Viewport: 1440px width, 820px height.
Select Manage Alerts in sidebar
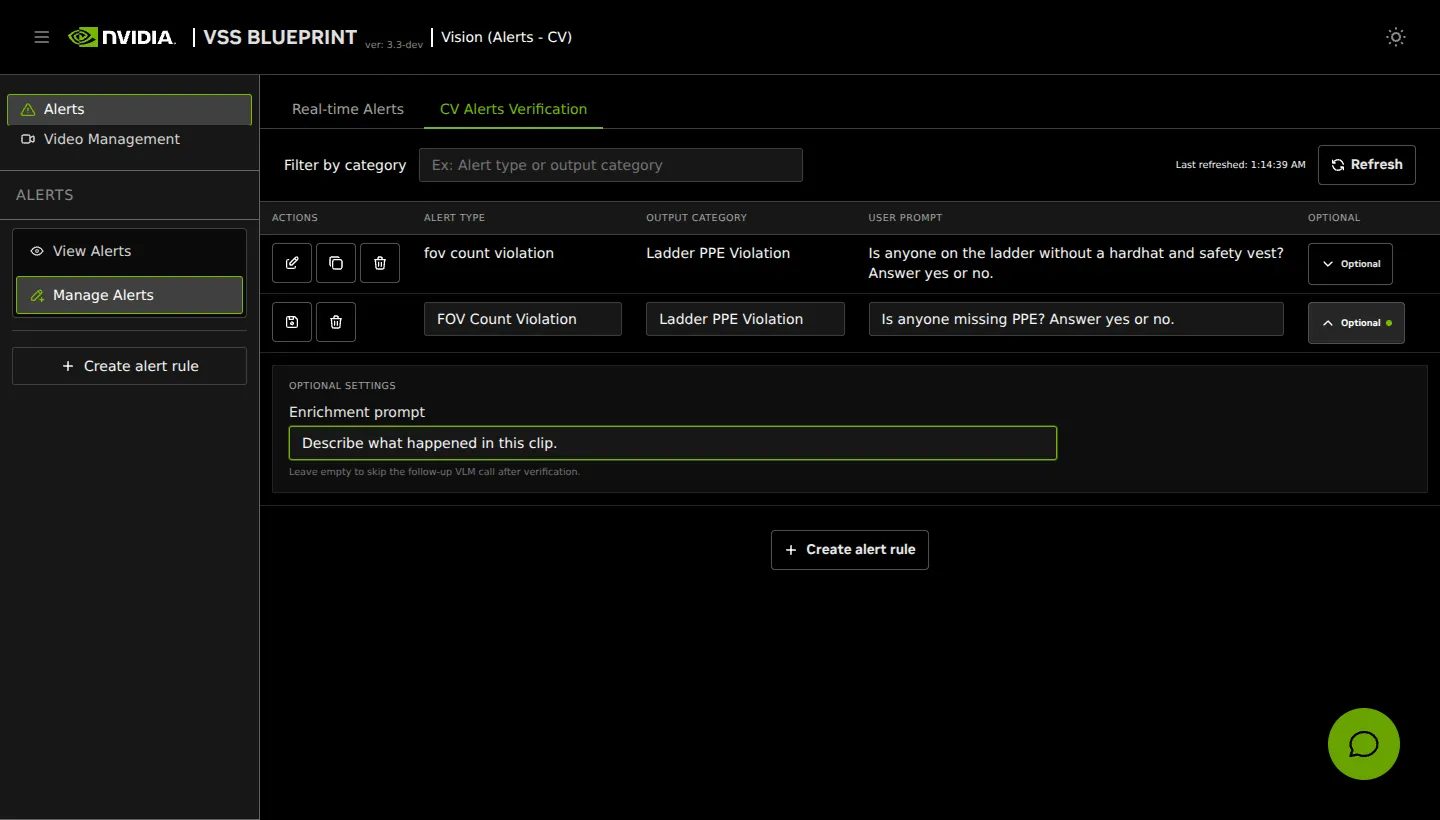tap(129, 295)
